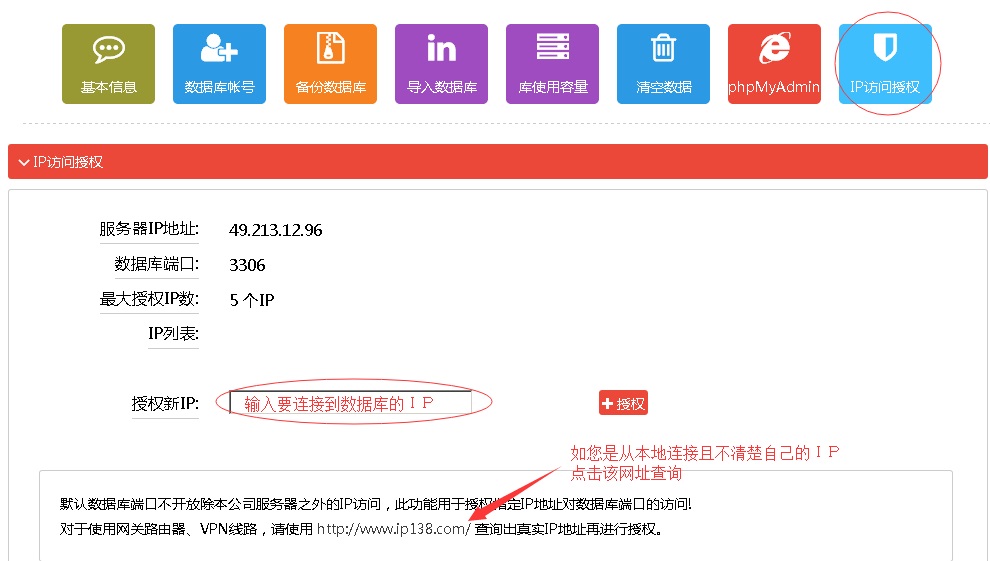Click the 清空数据 trash can tile
Viewport: 990px width, 561px height.
pyautogui.click(x=663, y=64)
